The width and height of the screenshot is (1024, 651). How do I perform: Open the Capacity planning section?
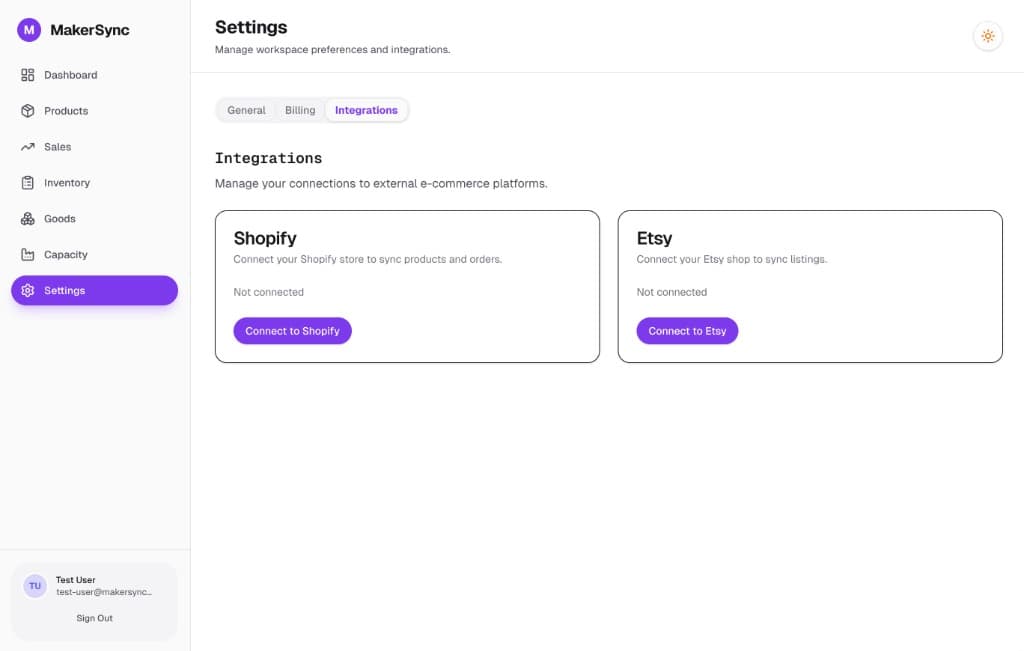click(x=28, y=254)
